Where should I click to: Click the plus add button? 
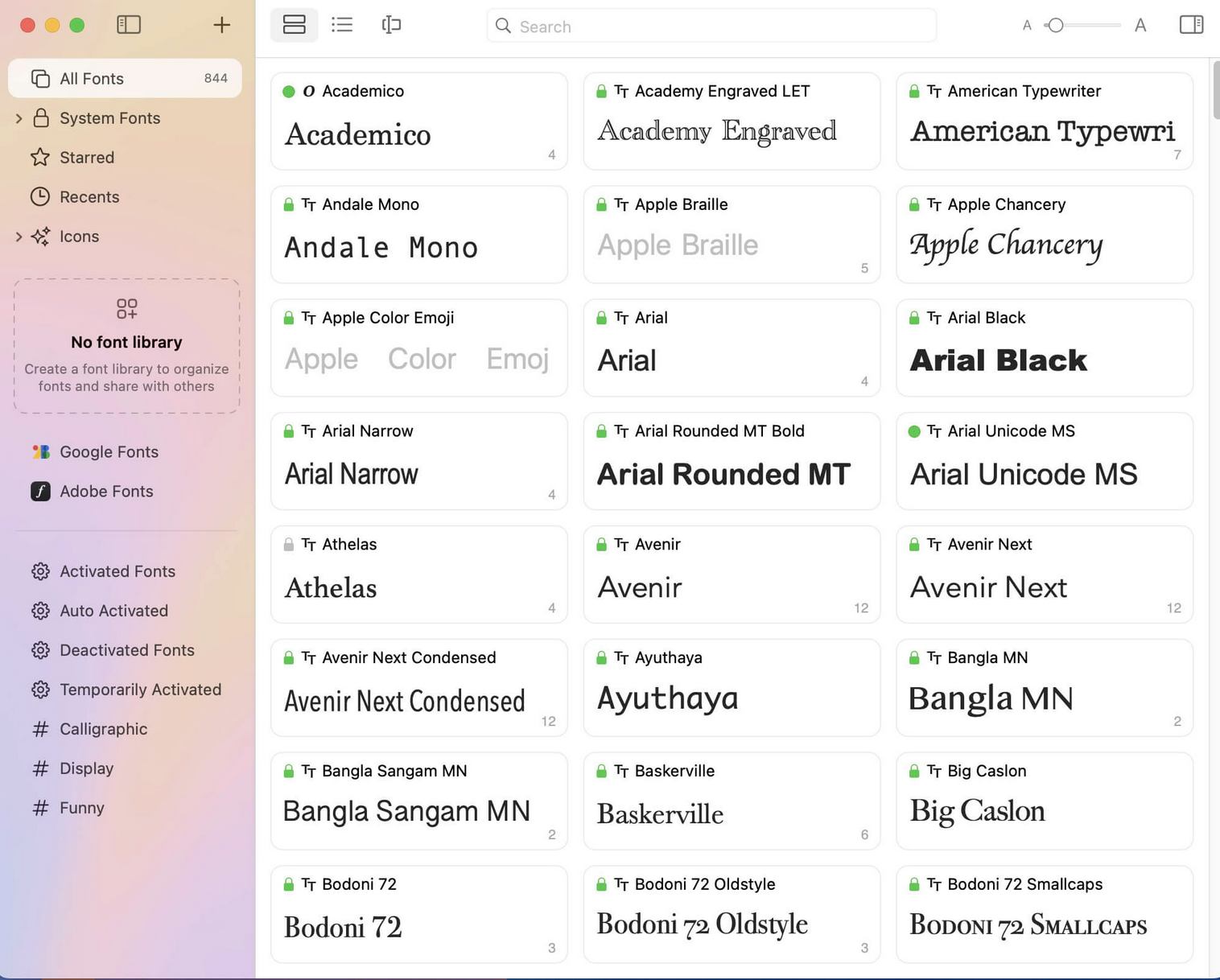[x=221, y=25]
